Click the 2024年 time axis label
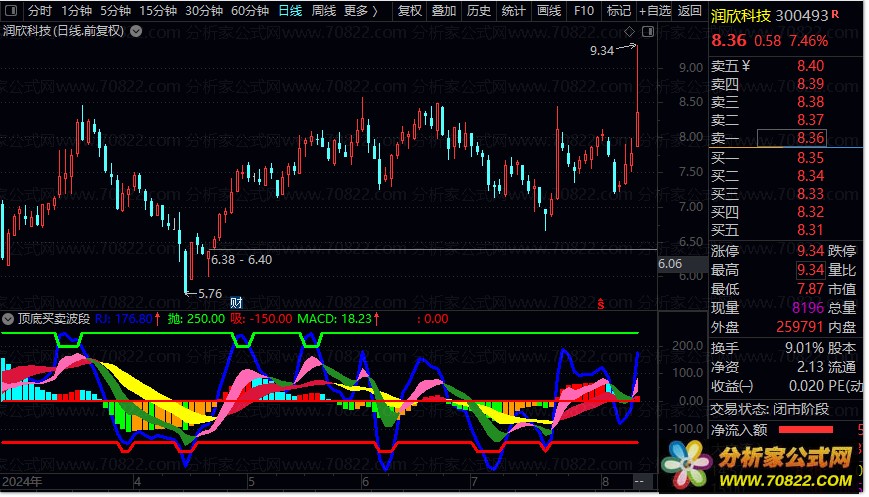The image size is (869, 497). 22,481
